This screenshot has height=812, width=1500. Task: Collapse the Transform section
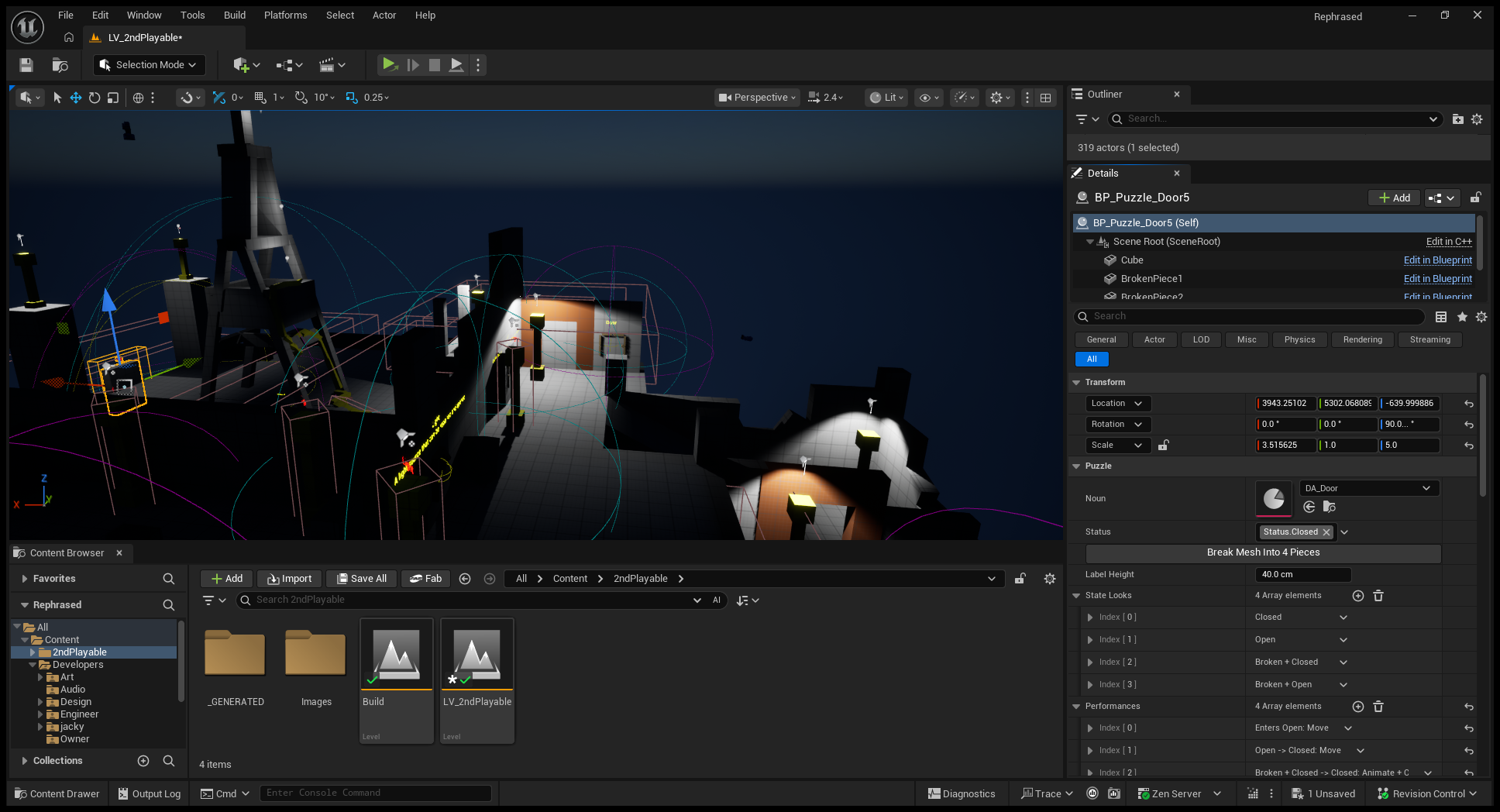coord(1076,383)
